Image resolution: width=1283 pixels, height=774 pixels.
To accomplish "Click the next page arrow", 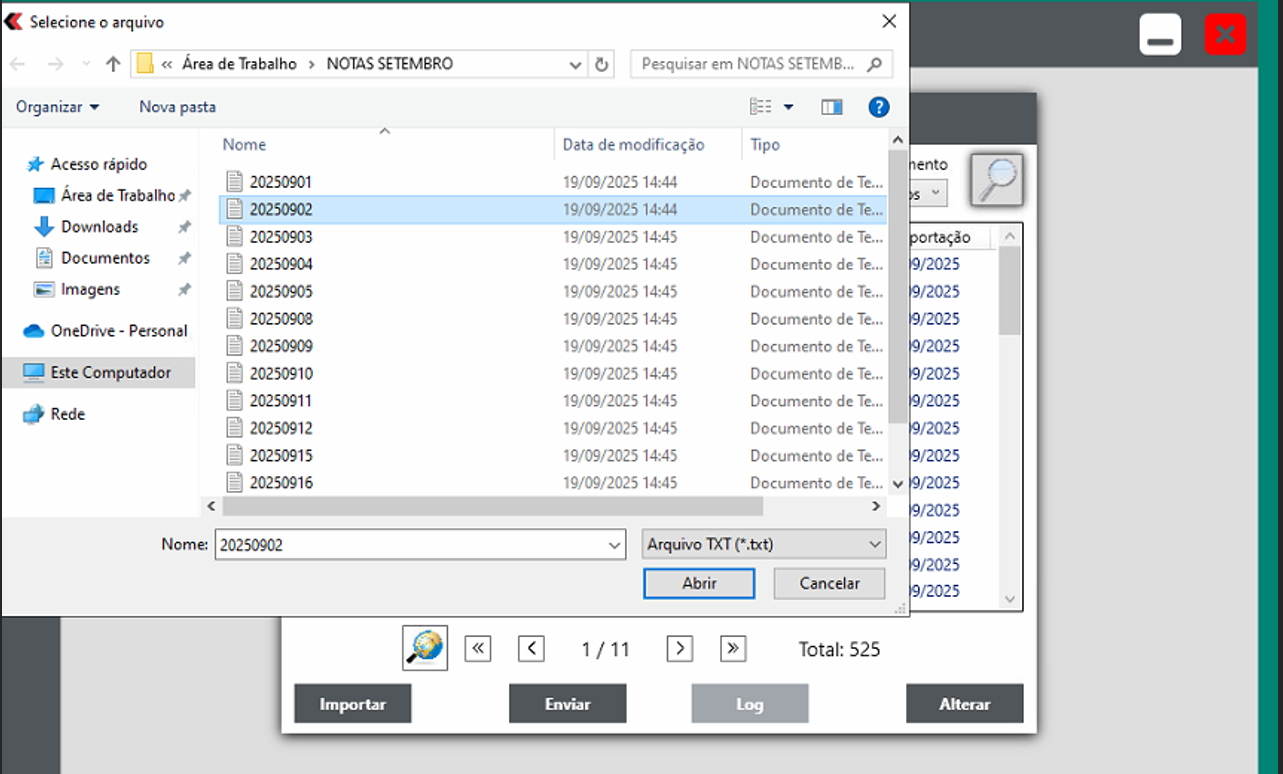I will click(x=680, y=649).
